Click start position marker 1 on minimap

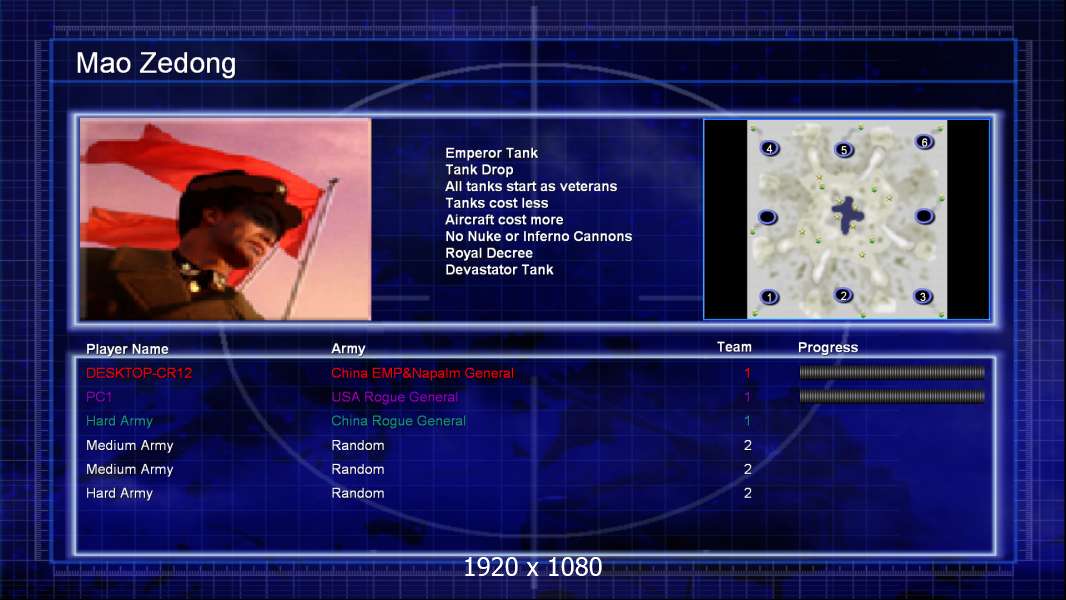point(770,297)
